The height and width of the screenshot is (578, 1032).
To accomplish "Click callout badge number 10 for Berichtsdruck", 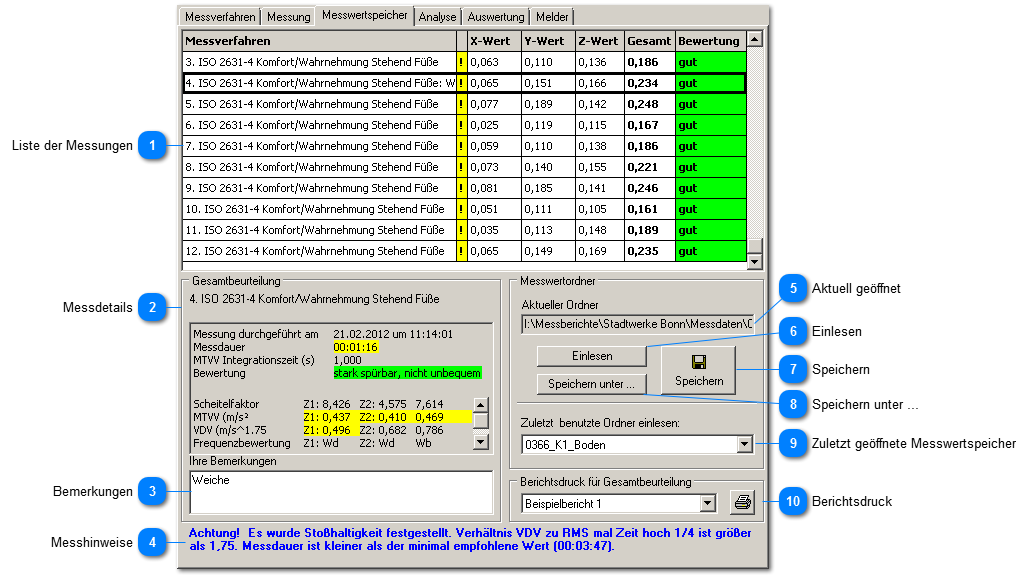I will click(792, 502).
